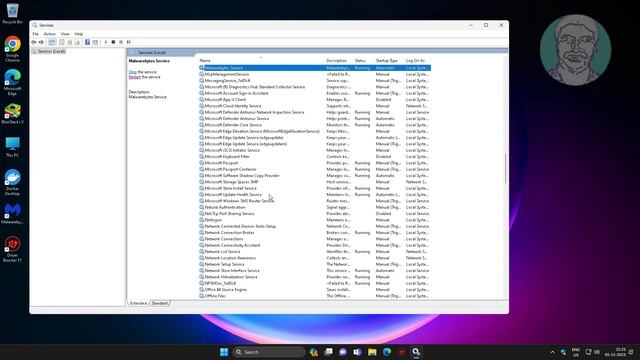Screen dimensions: 640x360
Task: Select Microsoft Store Install Service row
Action: [x=315, y=188]
